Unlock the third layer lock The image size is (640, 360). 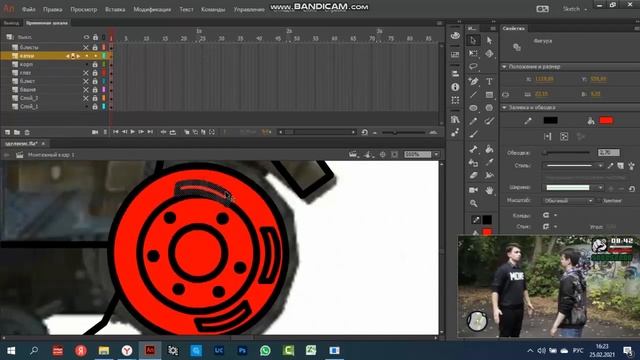(95, 64)
